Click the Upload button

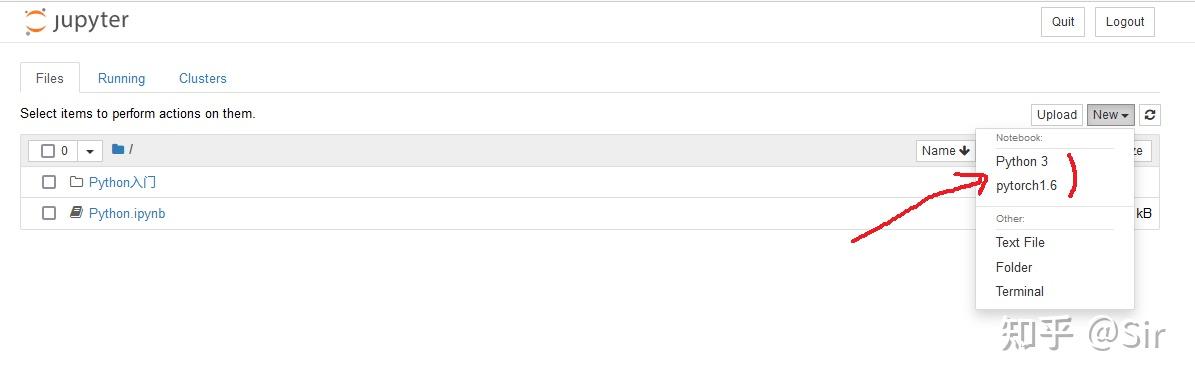1057,115
